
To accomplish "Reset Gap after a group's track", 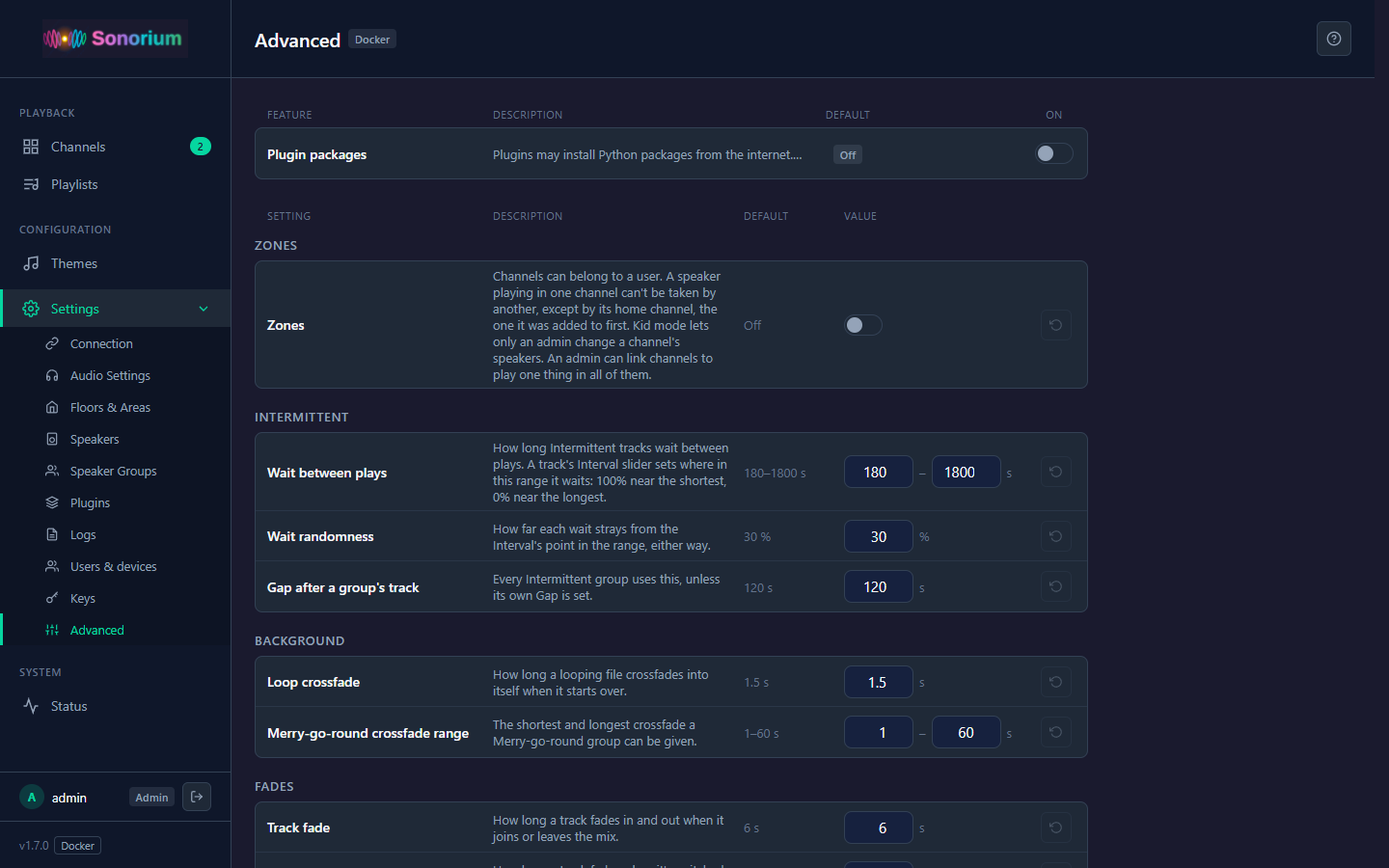I will click(x=1055, y=586).
